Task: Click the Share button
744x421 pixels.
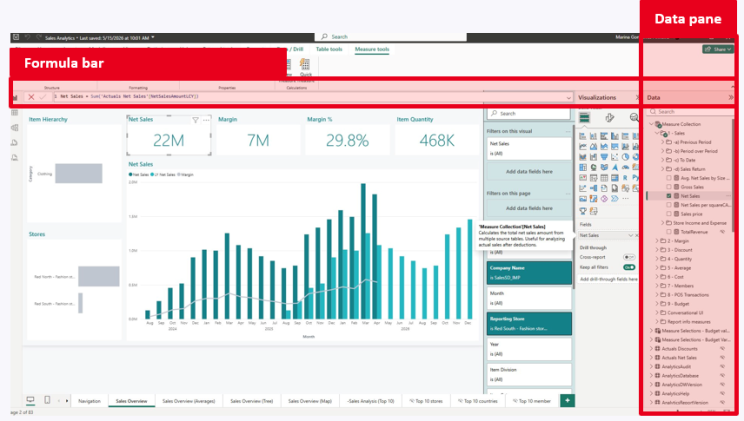Action: click(718, 49)
